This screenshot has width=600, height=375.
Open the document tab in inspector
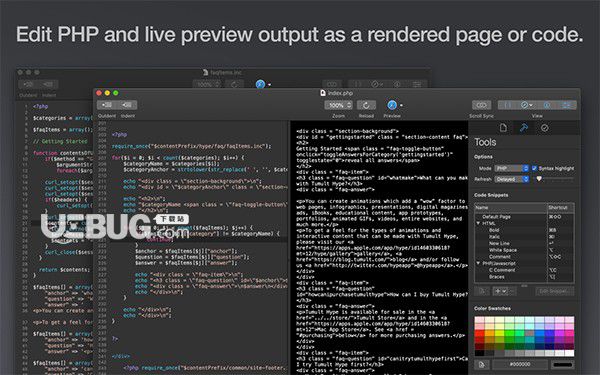point(503,128)
